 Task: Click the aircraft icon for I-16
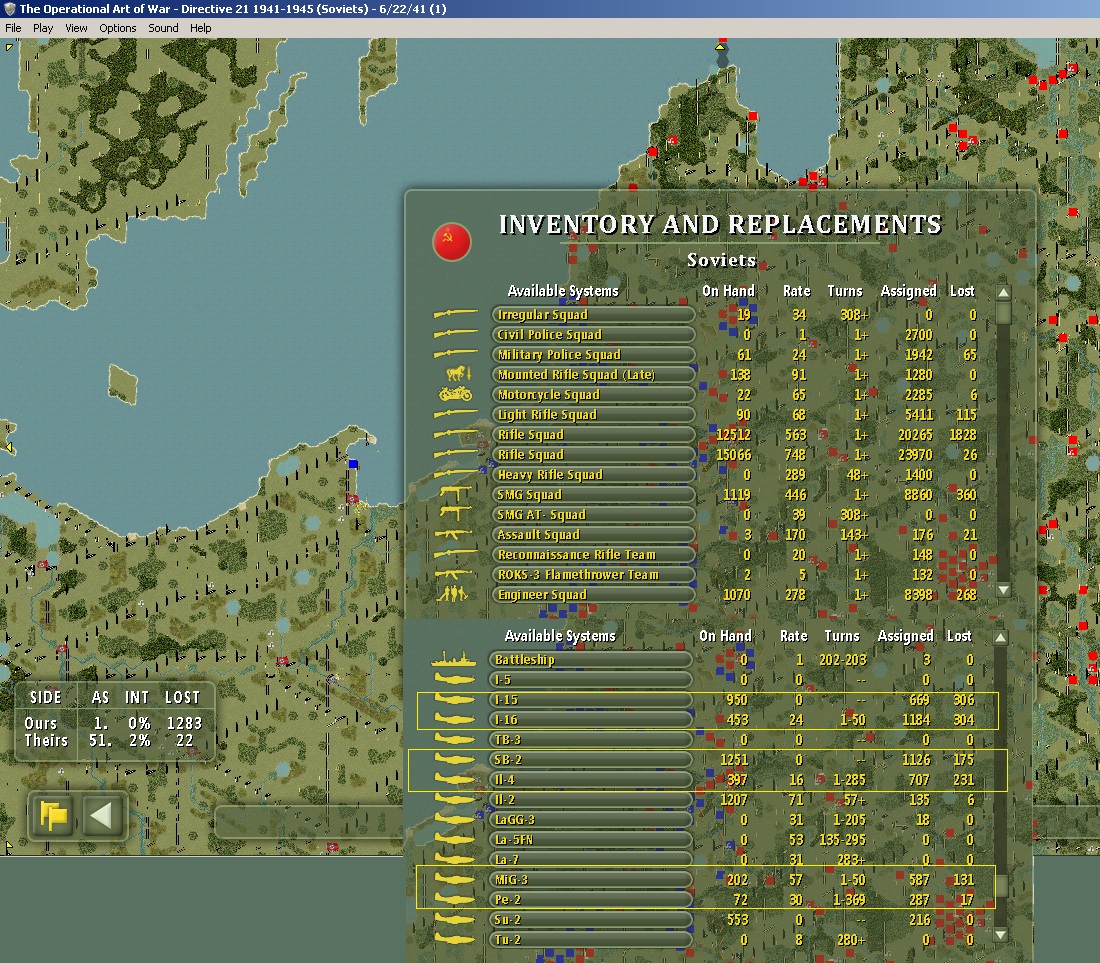click(455, 719)
